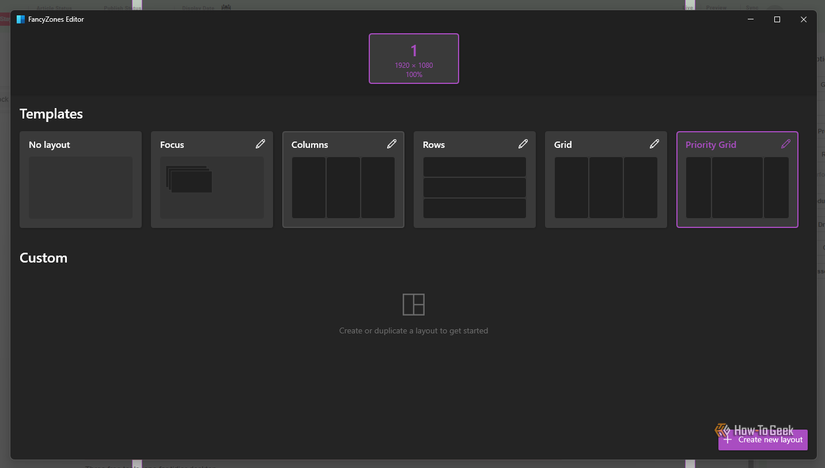The image size is (825, 468).
Task: Edit the Focus template with pencil icon
Action: 260,144
